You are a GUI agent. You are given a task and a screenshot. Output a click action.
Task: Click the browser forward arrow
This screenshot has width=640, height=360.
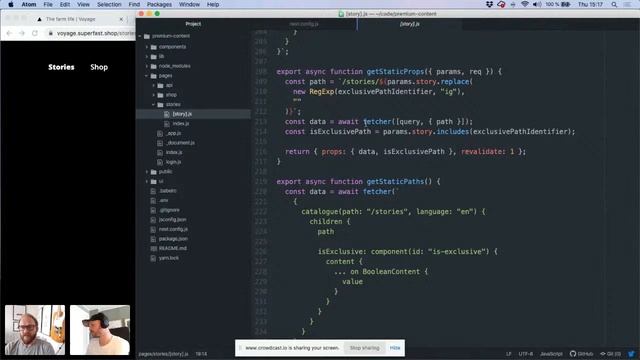pos(22,33)
